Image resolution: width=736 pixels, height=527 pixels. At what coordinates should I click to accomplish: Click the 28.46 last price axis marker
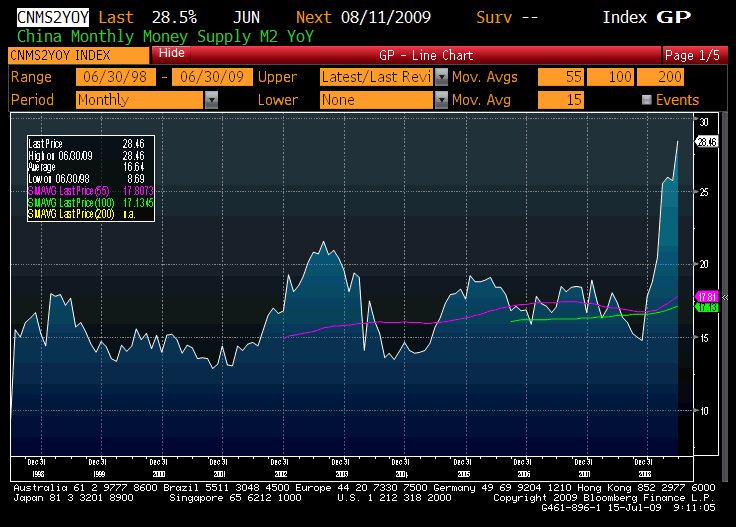[x=706, y=142]
